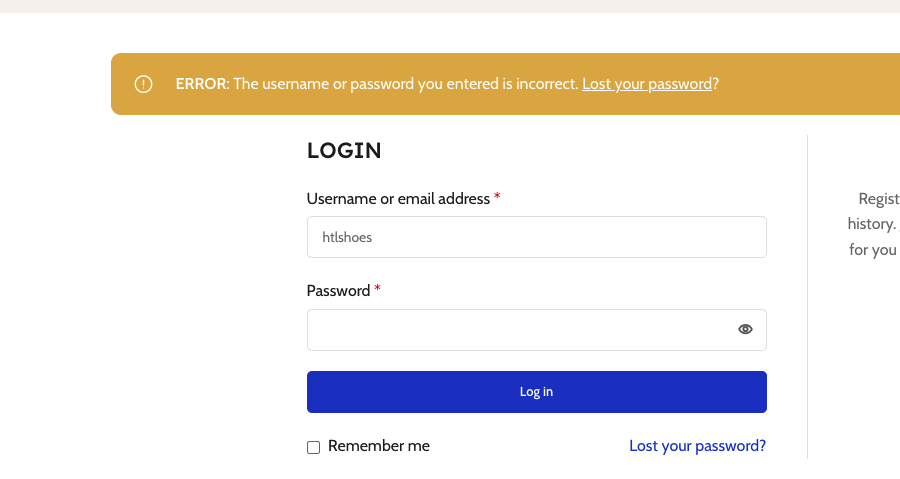Show password using the eye icon
The width and height of the screenshot is (900, 479).
(x=745, y=329)
